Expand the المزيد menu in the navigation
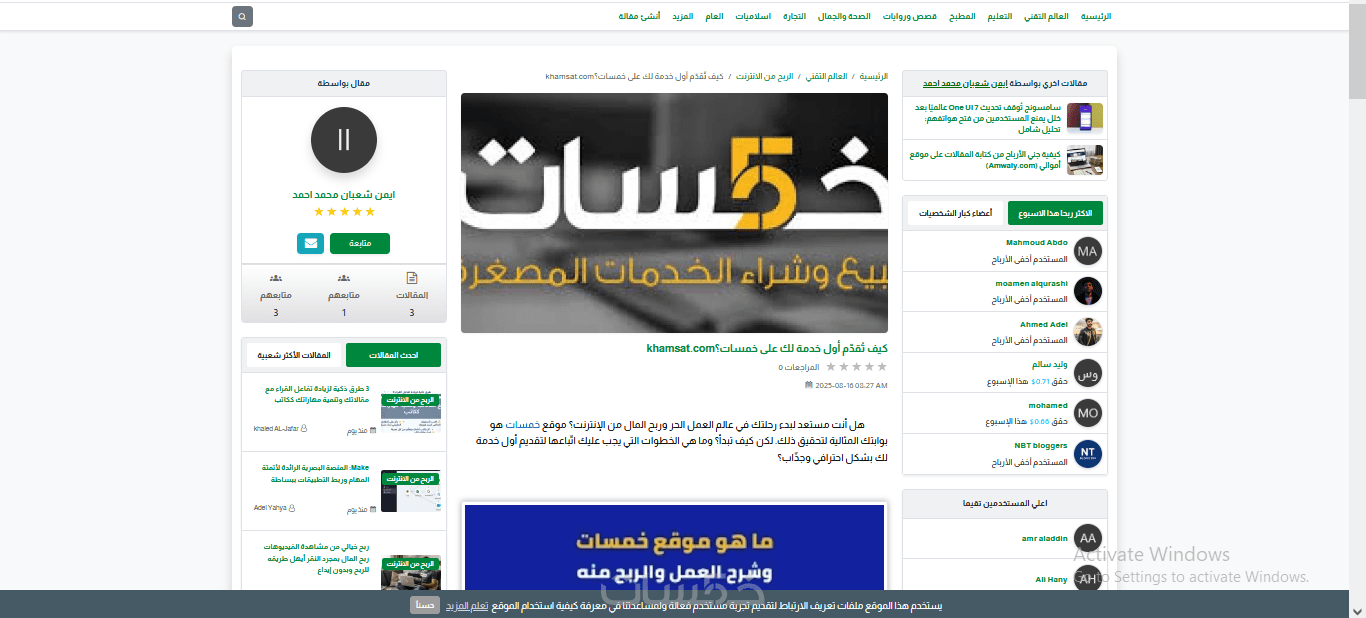Viewport: 1366px width, 618px height. 682,16
